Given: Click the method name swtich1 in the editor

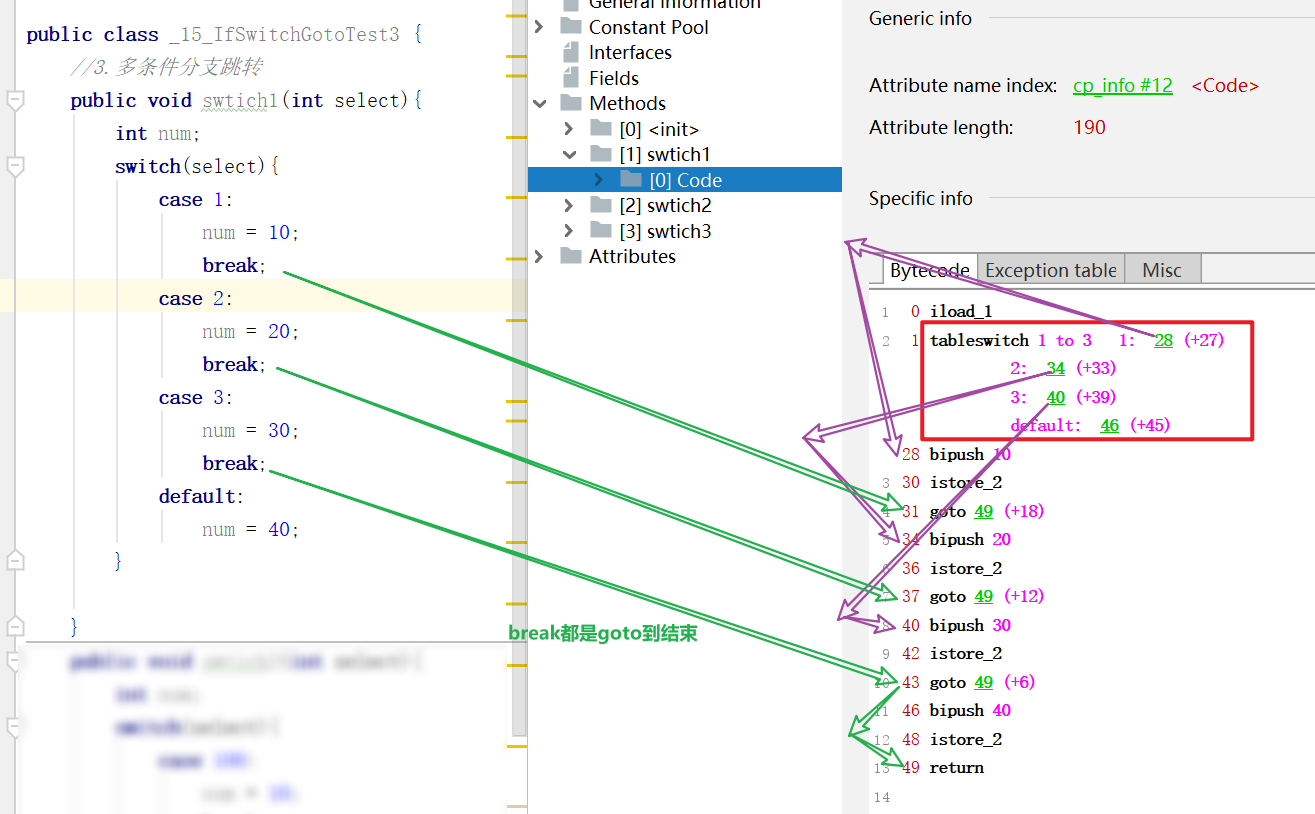Looking at the screenshot, I should 242,101.
